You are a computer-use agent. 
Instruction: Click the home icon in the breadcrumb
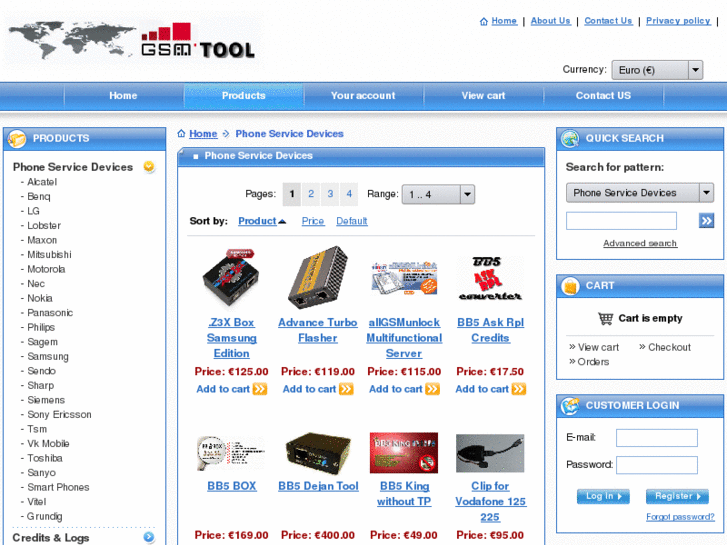pyautogui.click(x=181, y=134)
